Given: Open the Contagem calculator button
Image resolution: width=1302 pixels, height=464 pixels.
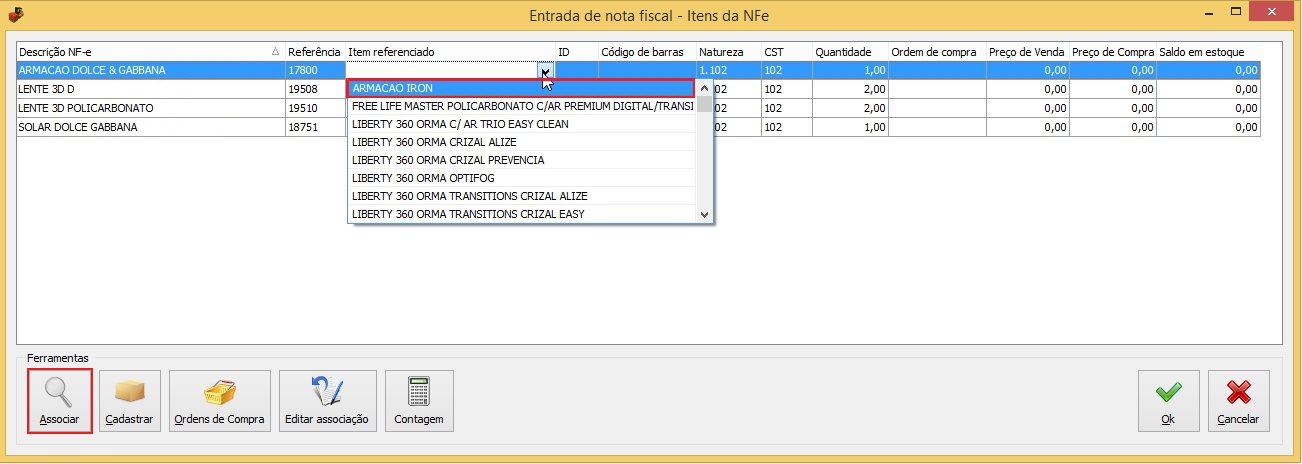Looking at the screenshot, I should pos(419,401).
